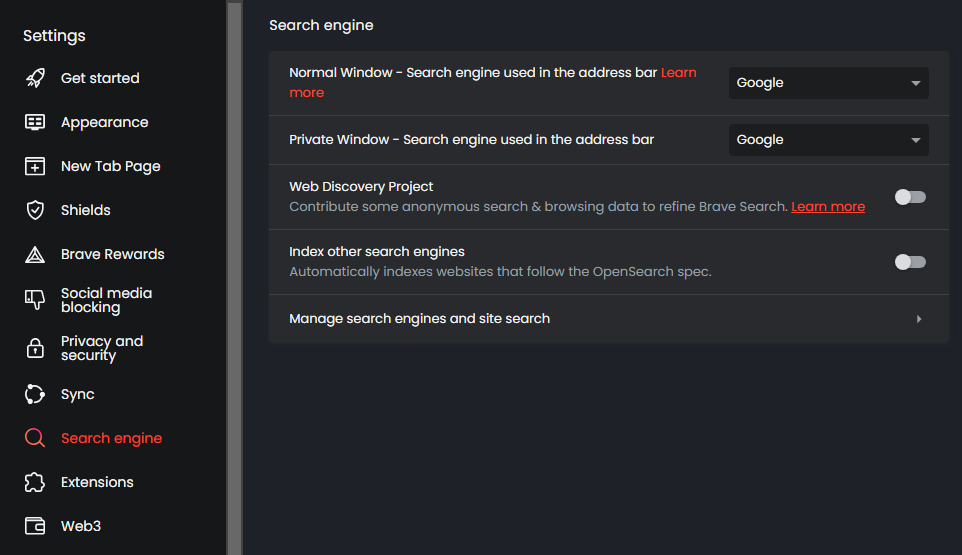Open Private Window search engine dropdown

click(828, 140)
